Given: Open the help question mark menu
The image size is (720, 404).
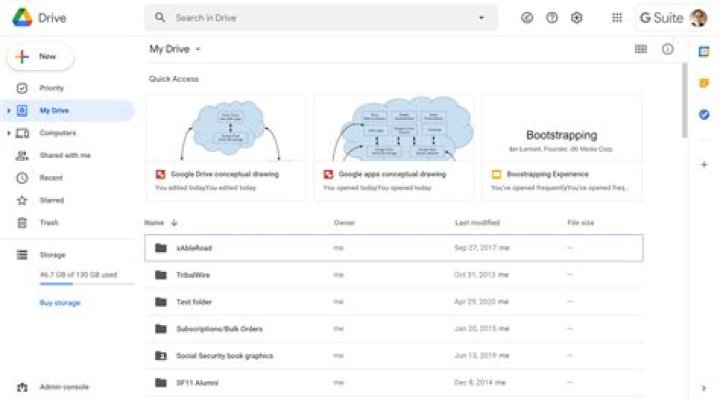Looking at the screenshot, I should 552,18.
